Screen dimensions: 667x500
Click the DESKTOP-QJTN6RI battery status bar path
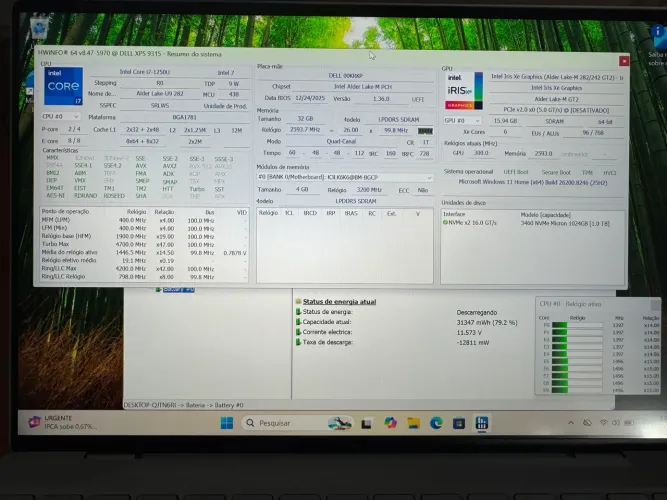[183, 405]
